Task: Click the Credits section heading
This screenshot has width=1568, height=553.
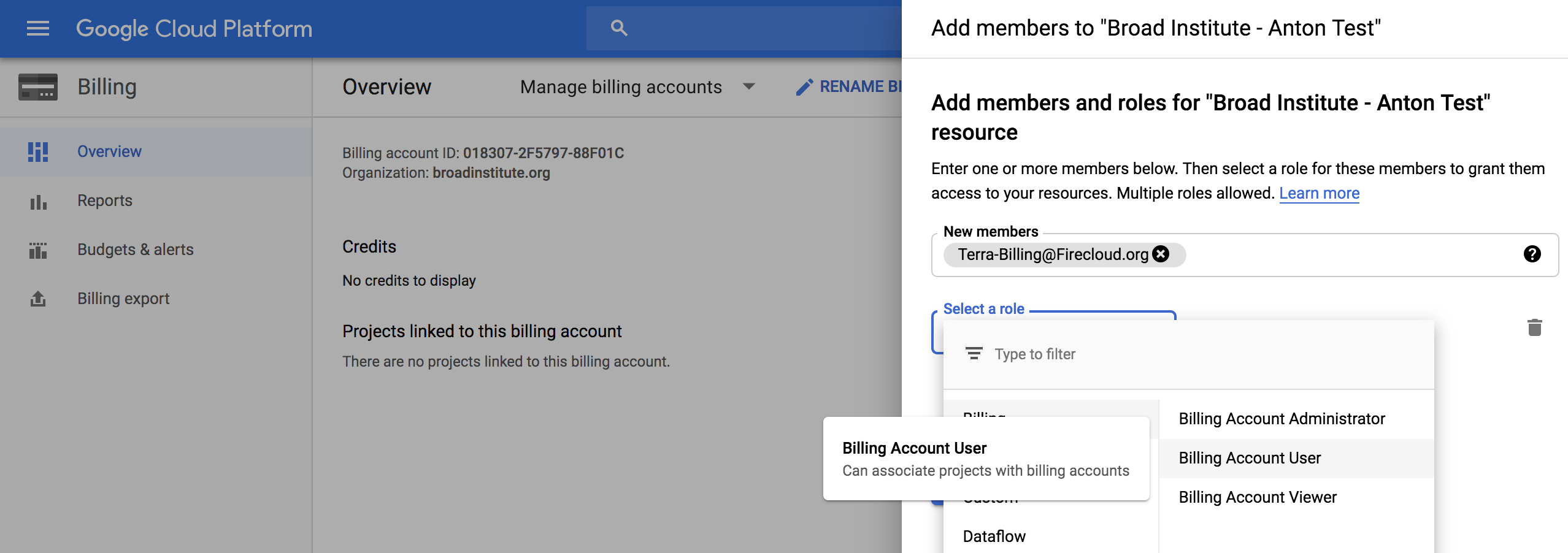Action: click(x=369, y=246)
